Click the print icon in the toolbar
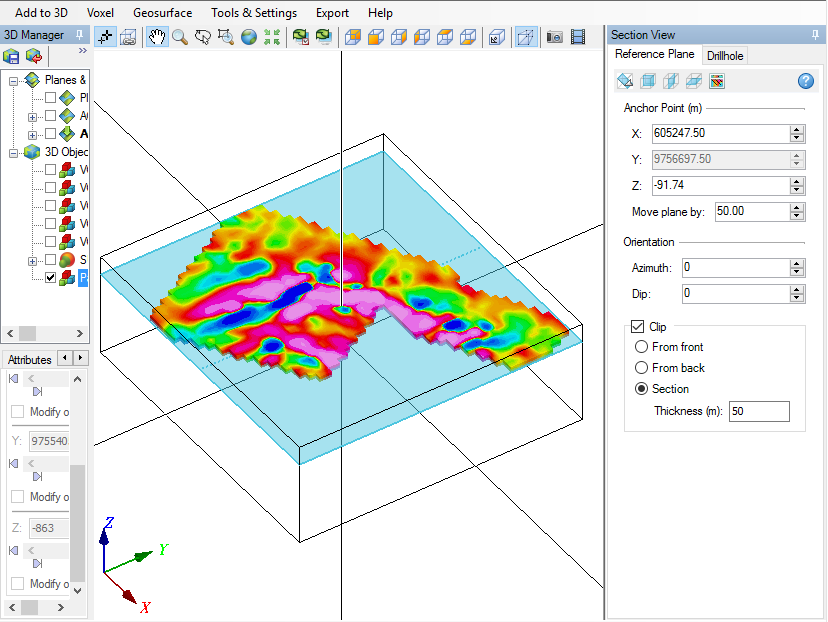Viewport: 828px width, 622px height. pos(128,38)
